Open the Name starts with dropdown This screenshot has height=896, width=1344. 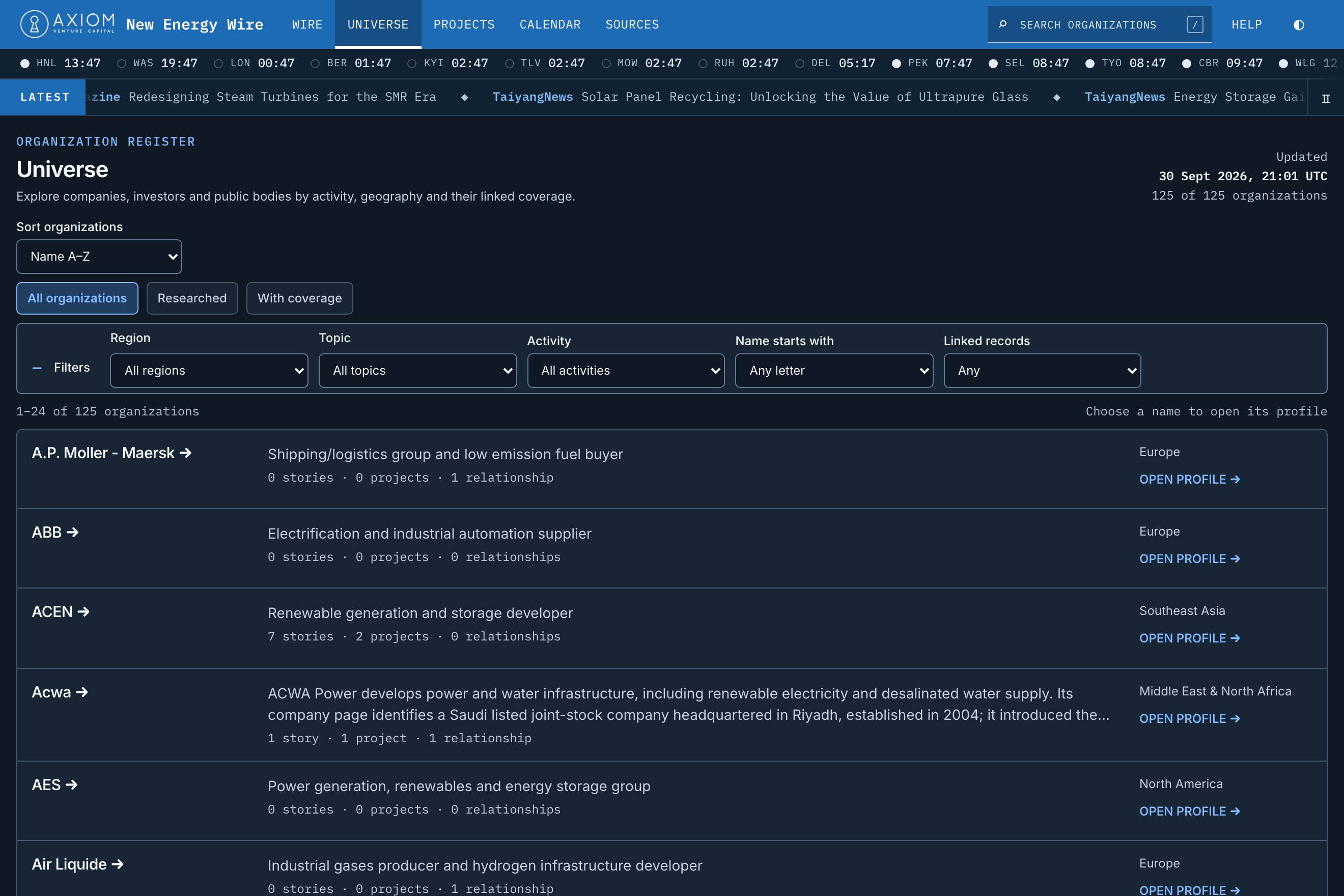pyautogui.click(x=834, y=370)
